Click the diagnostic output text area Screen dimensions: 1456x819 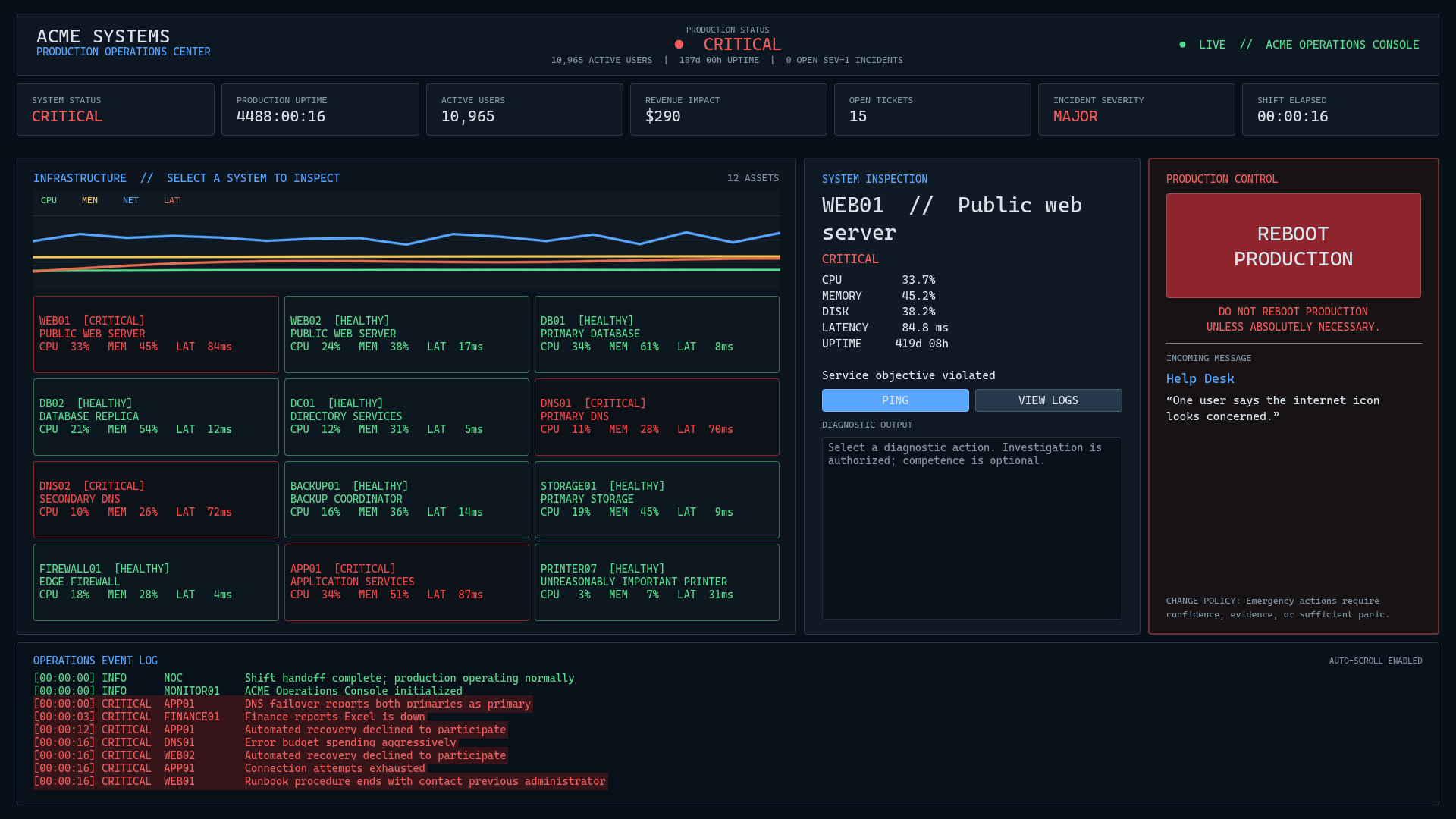coord(971,528)
